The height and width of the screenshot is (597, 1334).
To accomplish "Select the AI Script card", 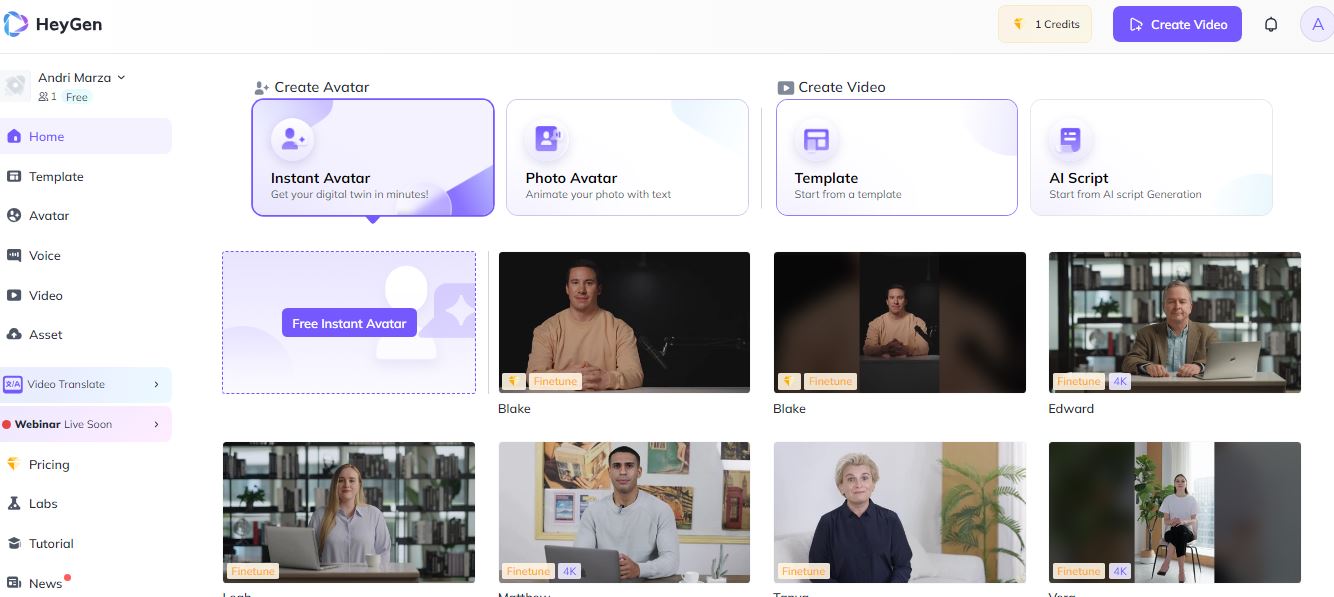I will coord(1151,157).
